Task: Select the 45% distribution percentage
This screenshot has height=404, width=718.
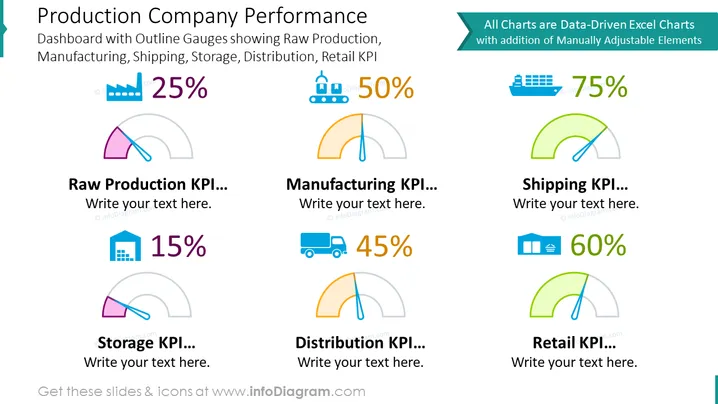Action: (384, 246)
